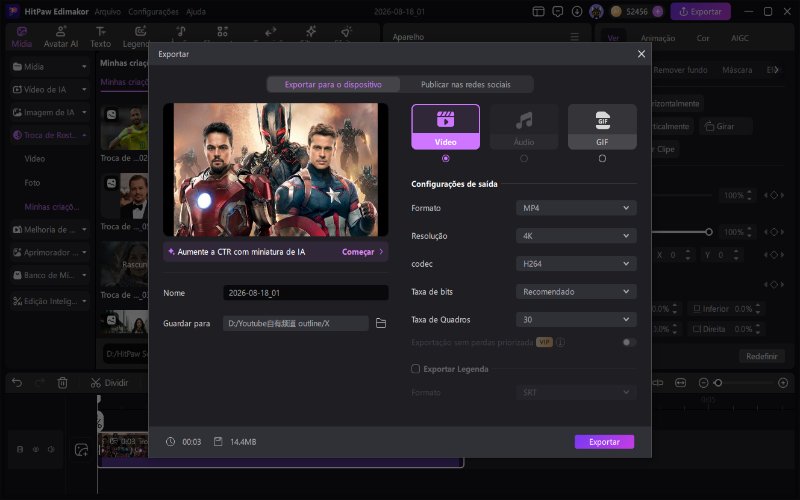800x500 pixels.
Task: Click the Redefinir button
Action: point(762,356)
